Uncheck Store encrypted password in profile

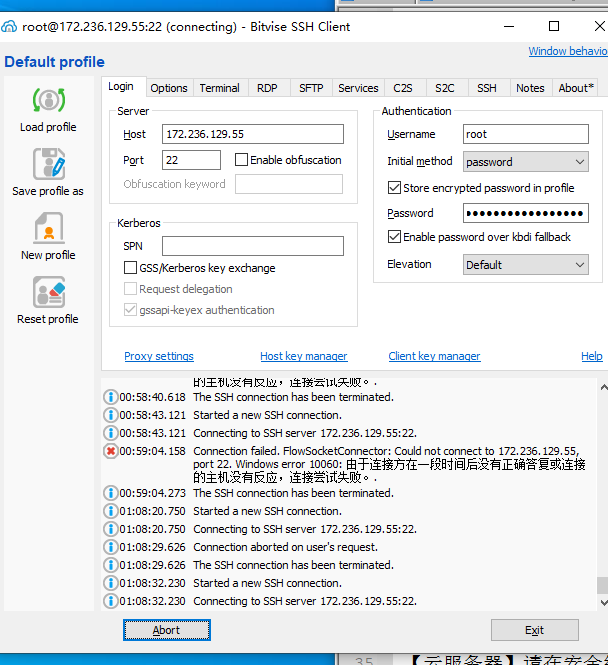coord(394,188)
